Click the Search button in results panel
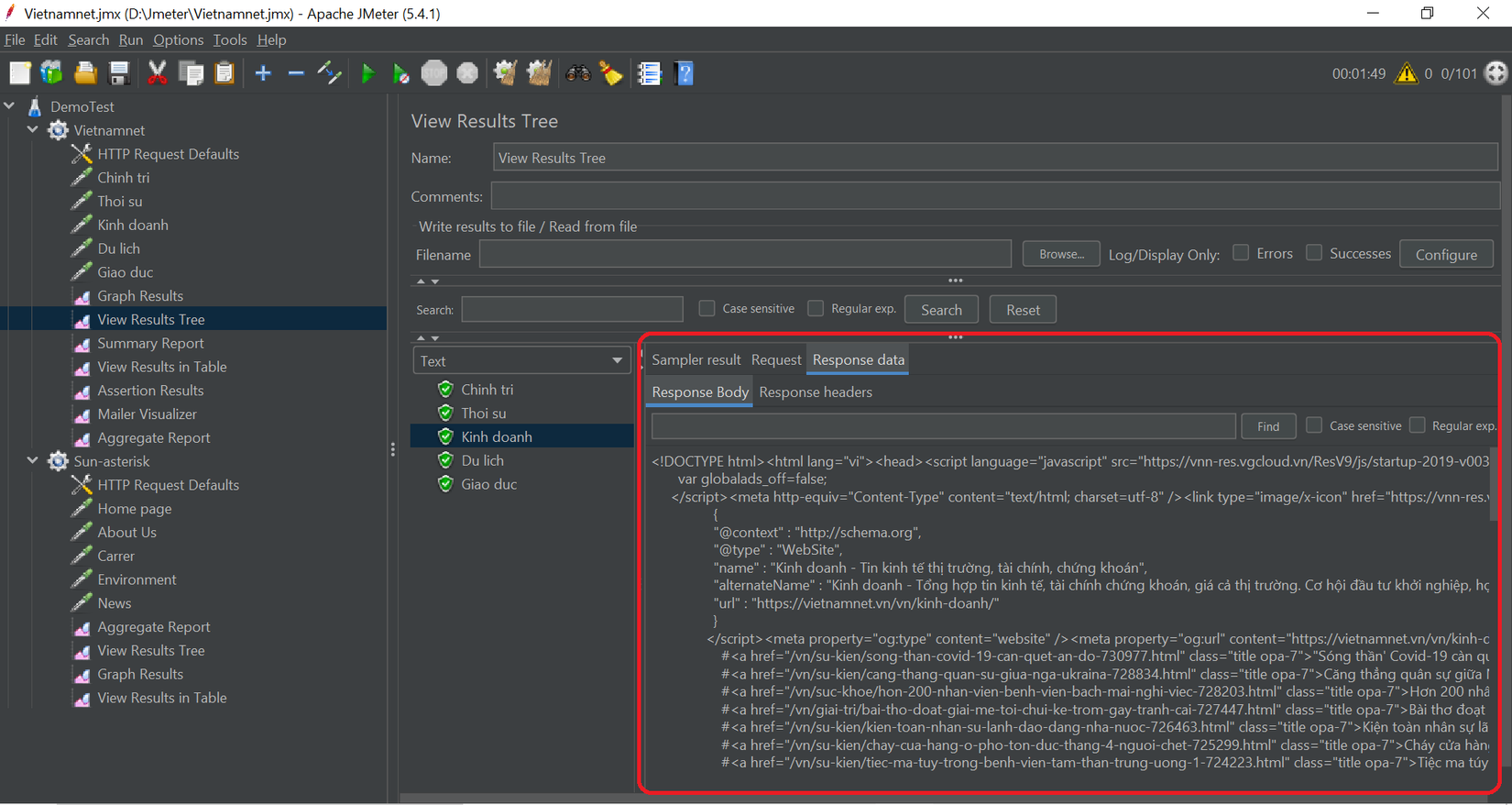The height and width of the screenshot is (805, 1512). (941, 310)
